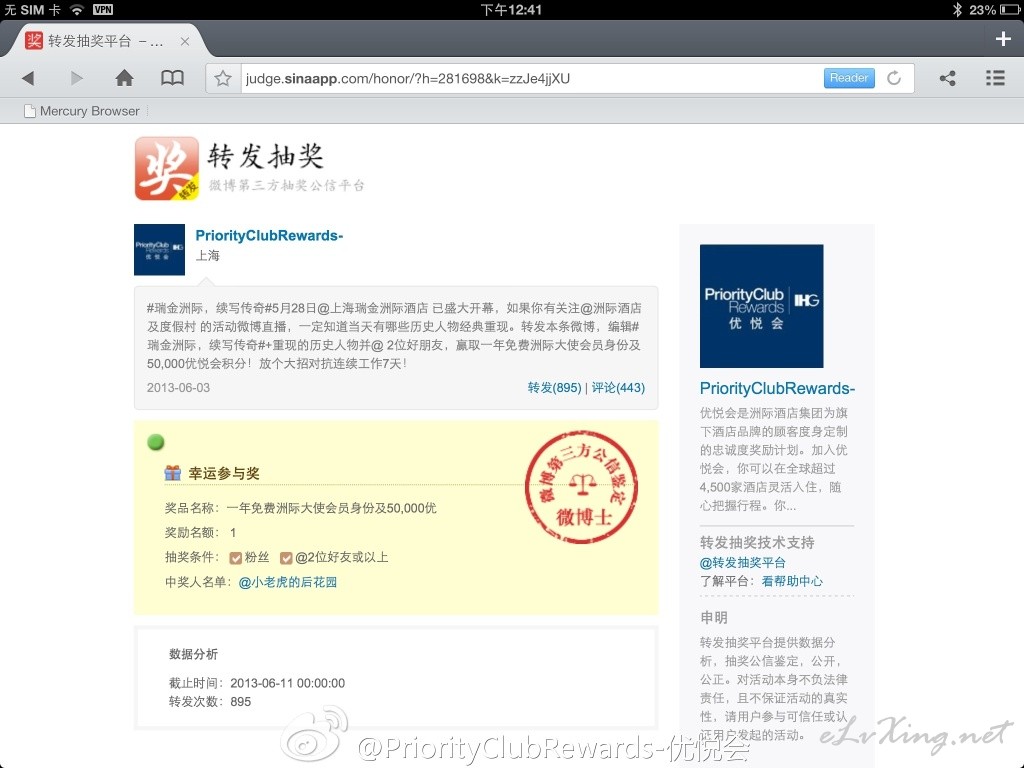
Task: Toggle the @2位好友或以上 checkbox
Action: (285, 558)
